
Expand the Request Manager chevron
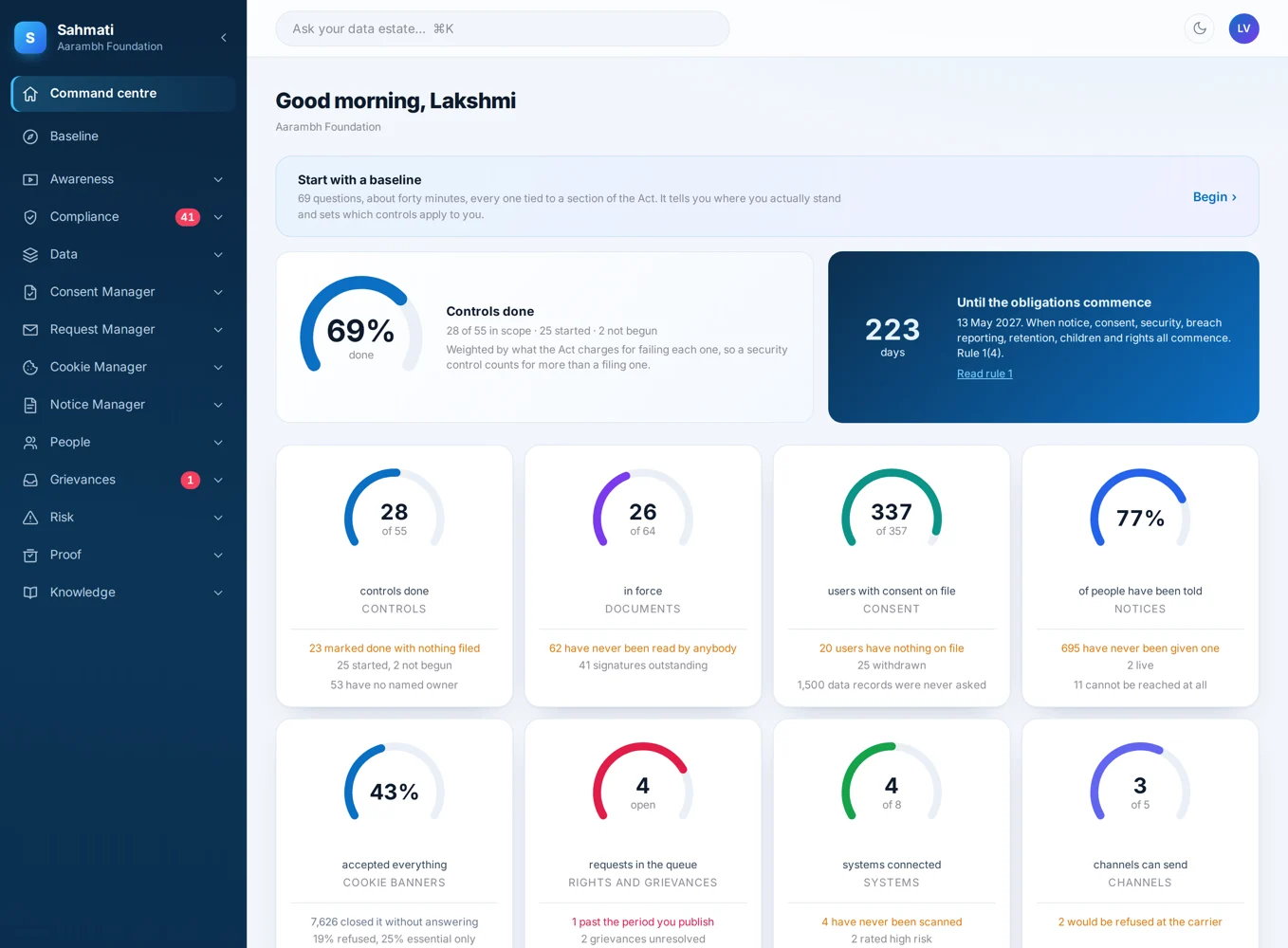(x=218, y=330)
